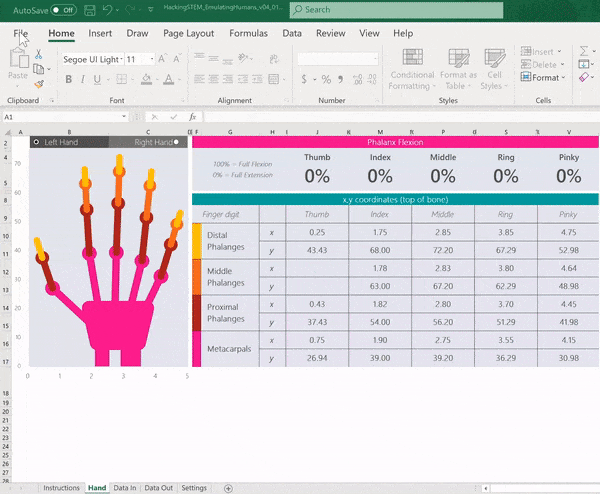Open the View tab
Viewport: 600px width, 494px height.
click(x=369, y=33)
